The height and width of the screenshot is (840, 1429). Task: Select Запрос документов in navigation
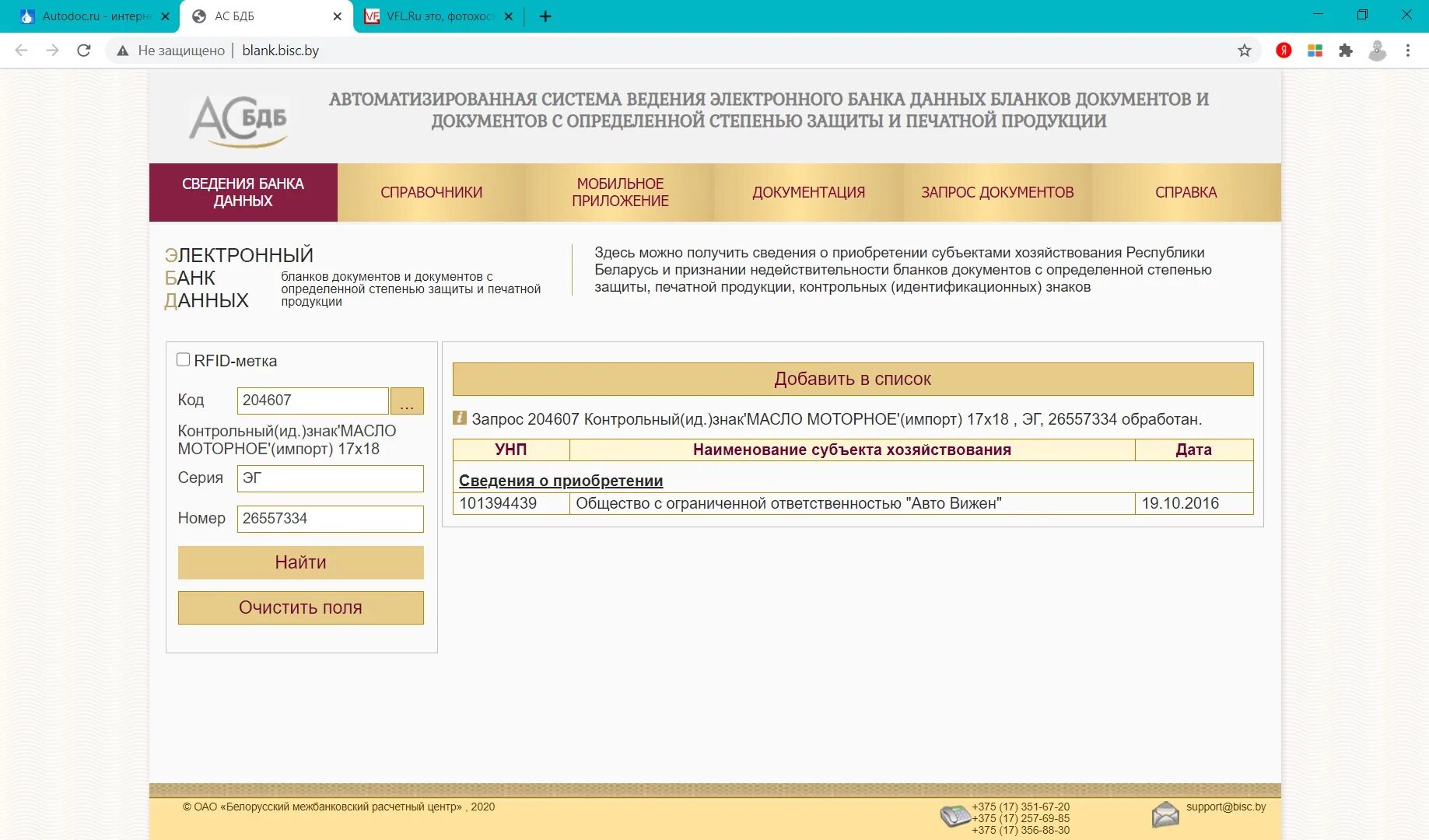(997, 192)
